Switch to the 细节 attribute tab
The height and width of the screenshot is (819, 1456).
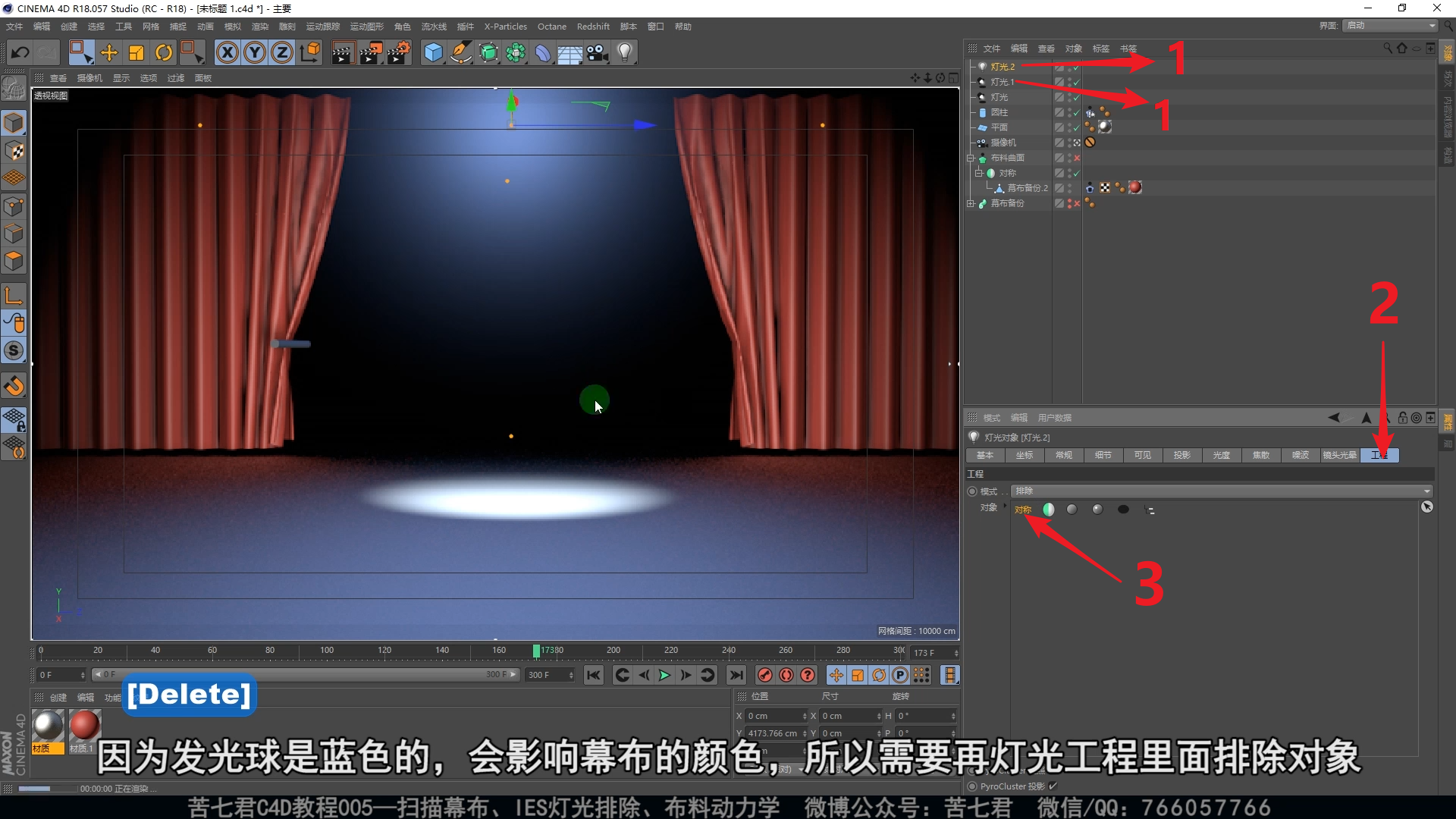pyautogui.click(x=1103, y=455)
